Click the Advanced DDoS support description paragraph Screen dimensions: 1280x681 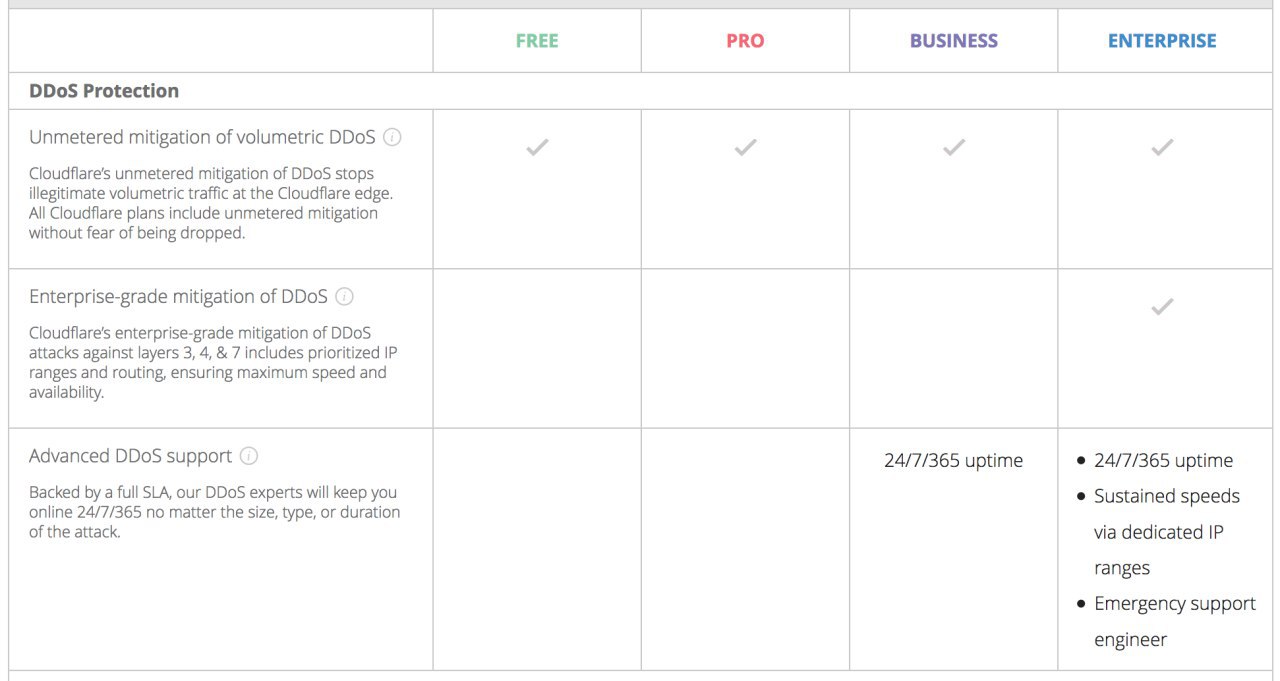click(x=214, y=512)
